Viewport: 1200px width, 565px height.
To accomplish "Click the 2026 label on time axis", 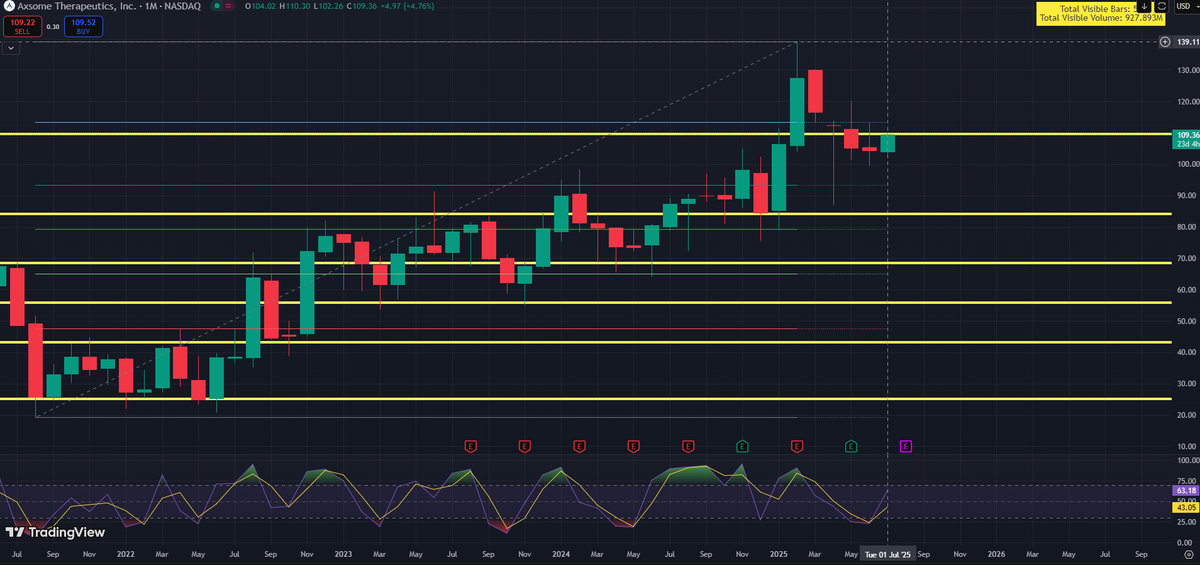I will click(x=996, y=553).
